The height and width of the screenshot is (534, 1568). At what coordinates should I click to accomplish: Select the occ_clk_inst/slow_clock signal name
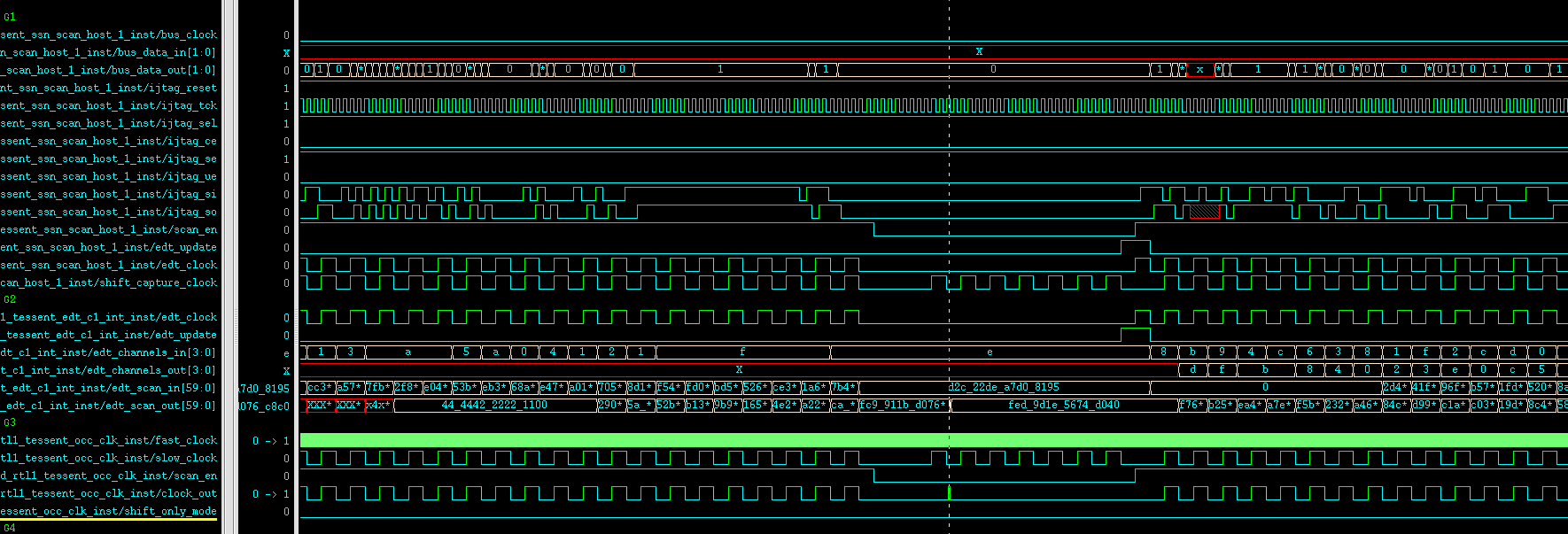point(108,458)
